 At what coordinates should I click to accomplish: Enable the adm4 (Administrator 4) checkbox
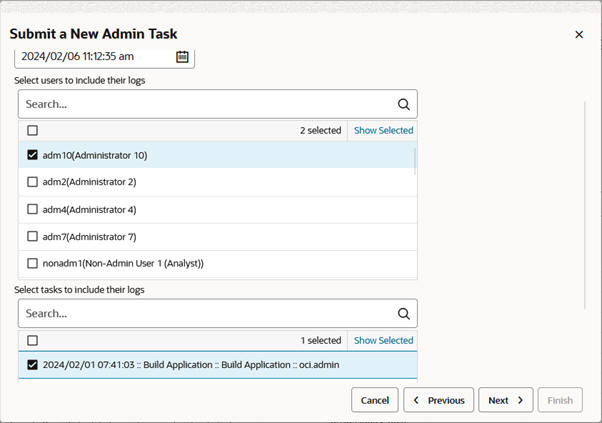pos(33,209)
